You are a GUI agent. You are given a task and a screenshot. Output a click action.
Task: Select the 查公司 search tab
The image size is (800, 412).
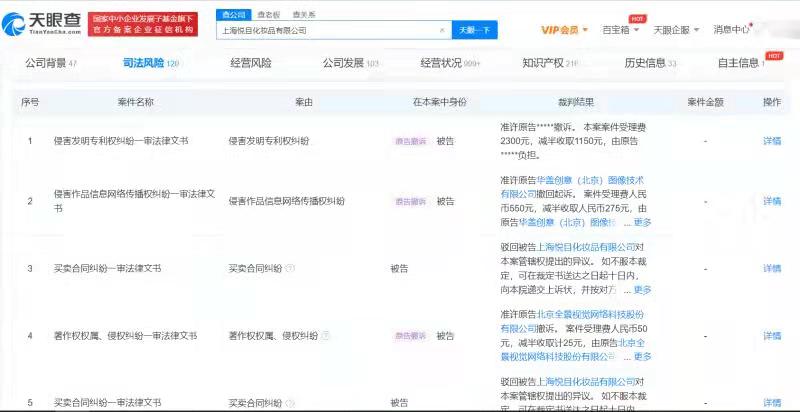234,15
